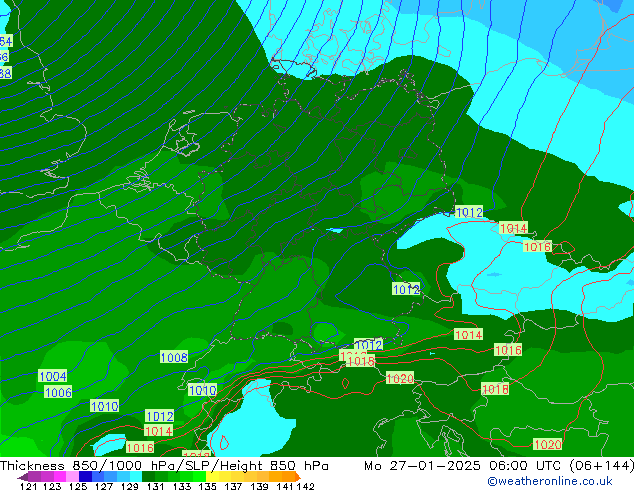
Task: Click the light pink swatch in the legend
Action: click(72, 477)
